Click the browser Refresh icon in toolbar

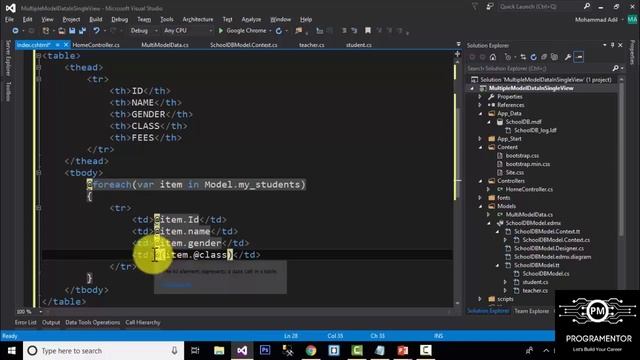click(279, 31)
